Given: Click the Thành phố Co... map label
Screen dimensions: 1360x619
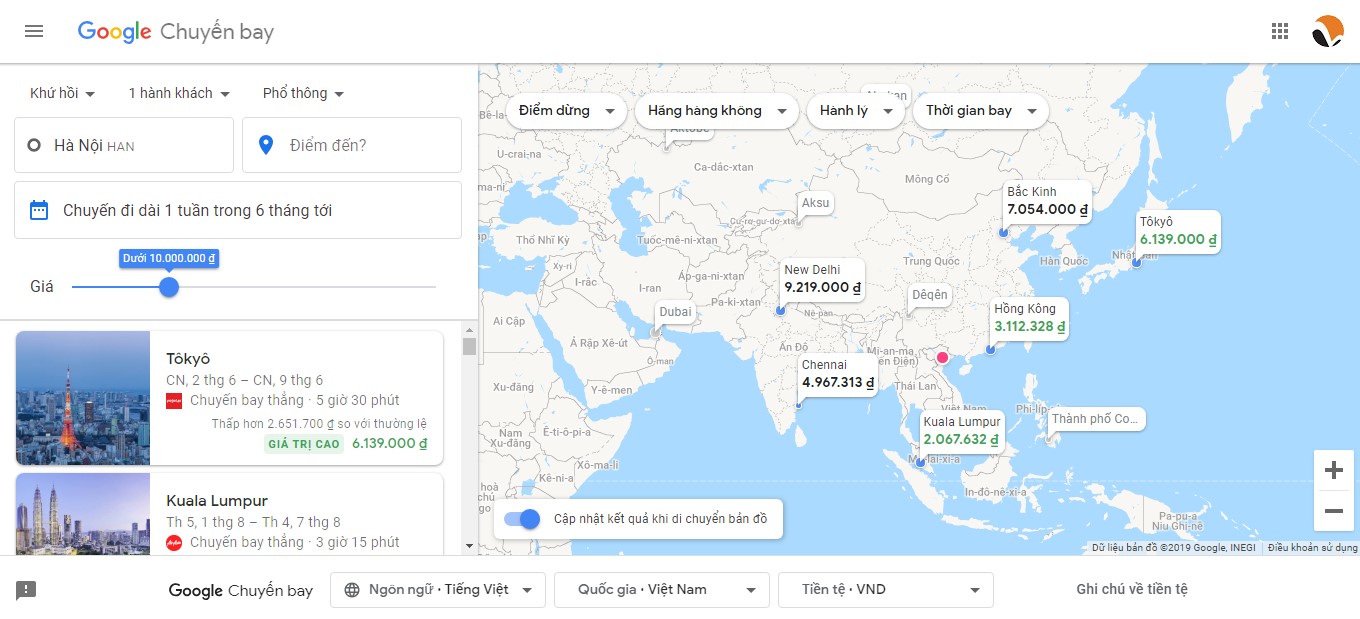Looking at the screenshot, I should pyautogui.click(x=1095, y=419).
